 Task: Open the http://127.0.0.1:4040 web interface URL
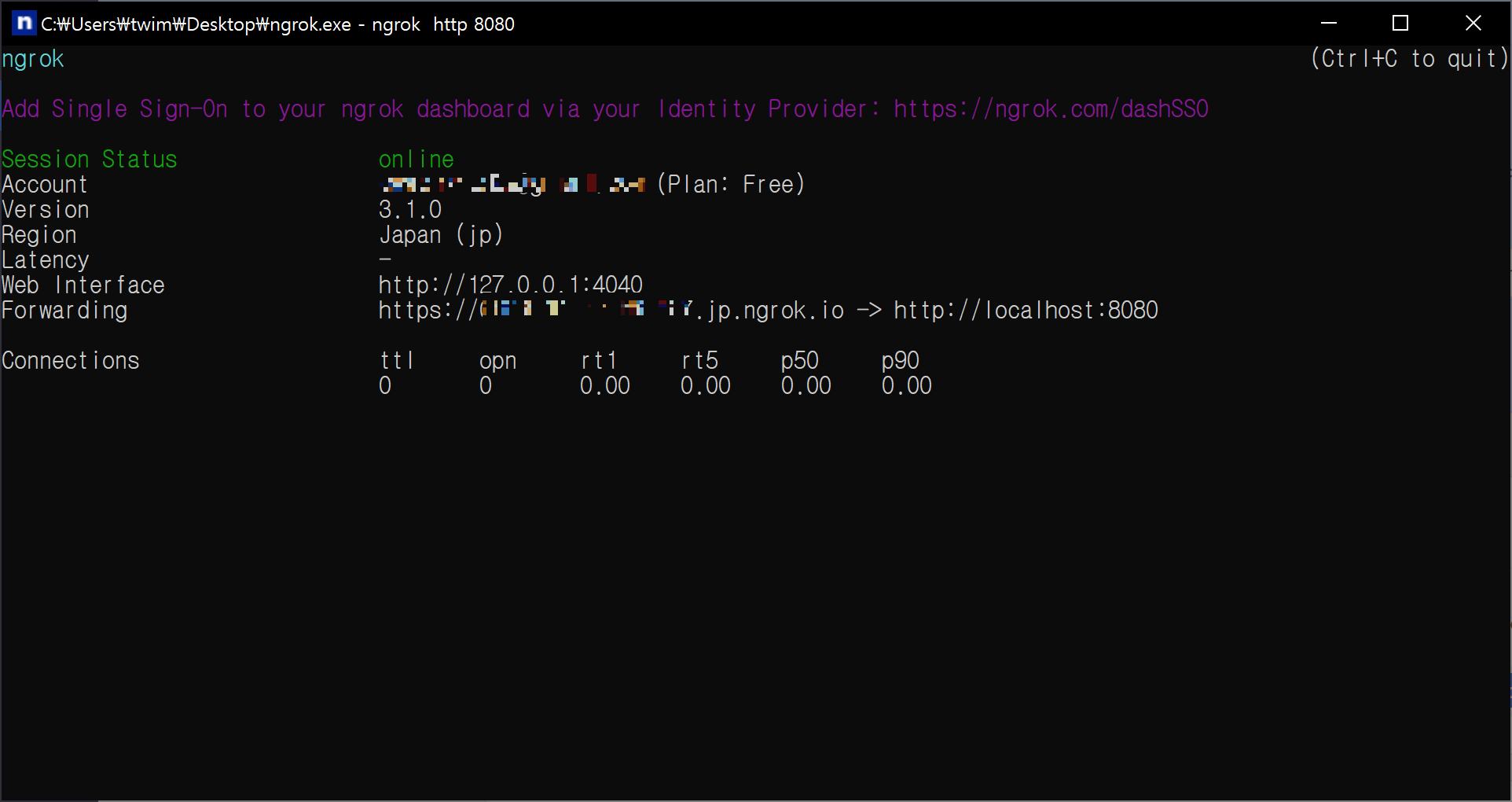pos(511,285)
